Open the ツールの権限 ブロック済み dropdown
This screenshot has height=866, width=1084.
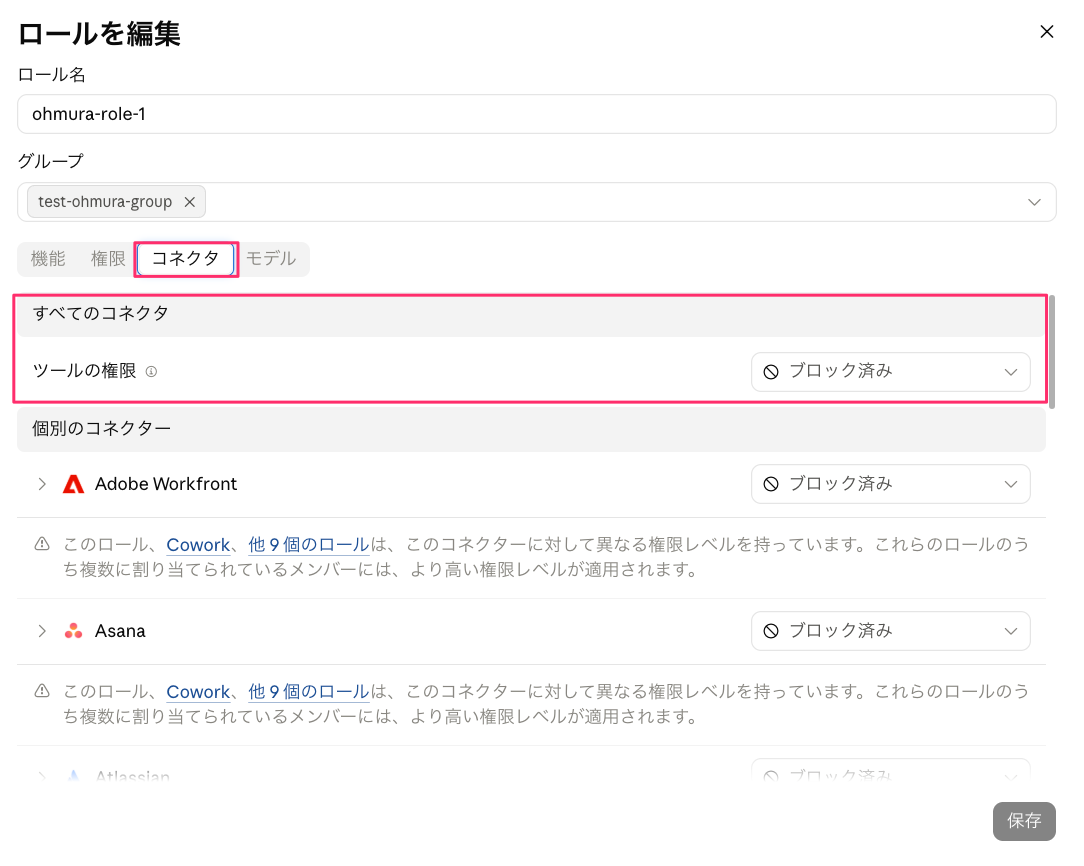(890, 372)
